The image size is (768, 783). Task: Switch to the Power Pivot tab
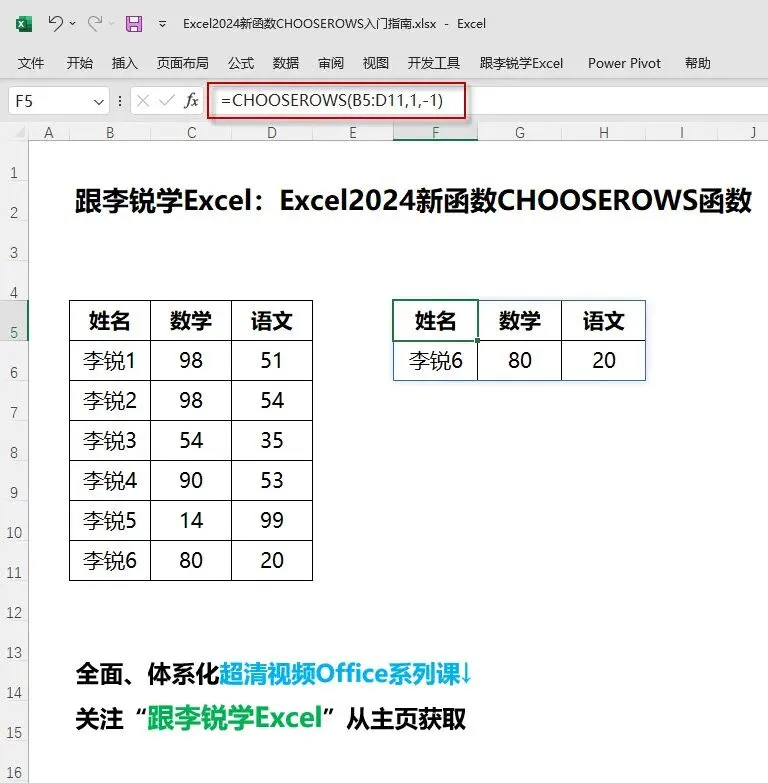pos(624,63)
